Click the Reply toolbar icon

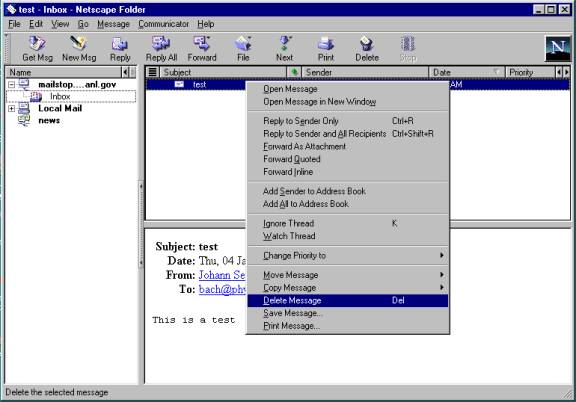coord(120,44)
